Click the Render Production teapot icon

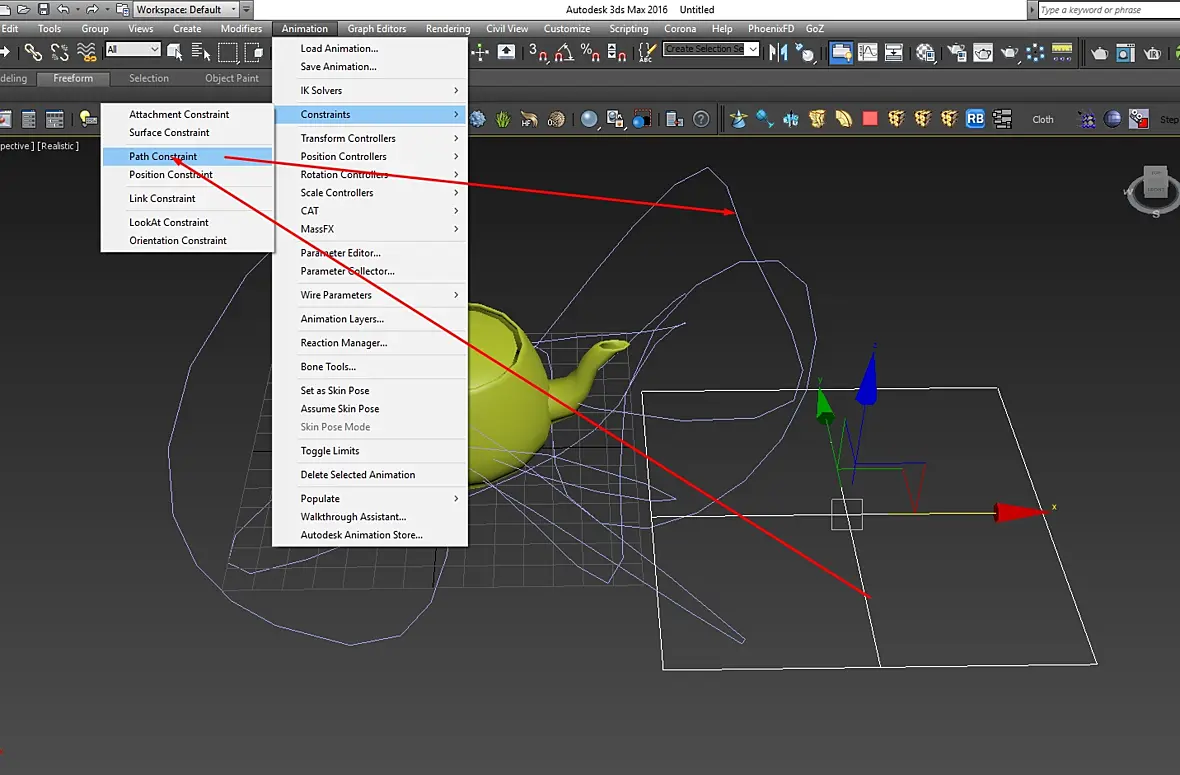[1009, 52]
